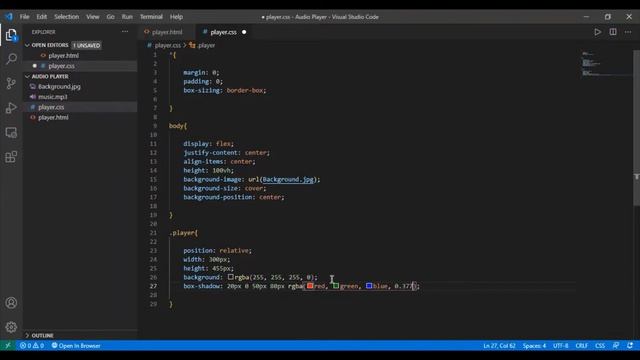Image resolution: width=640 pixels, height=360 pixels.
Task: Open the Edit menu
Action: pos(42,17)
